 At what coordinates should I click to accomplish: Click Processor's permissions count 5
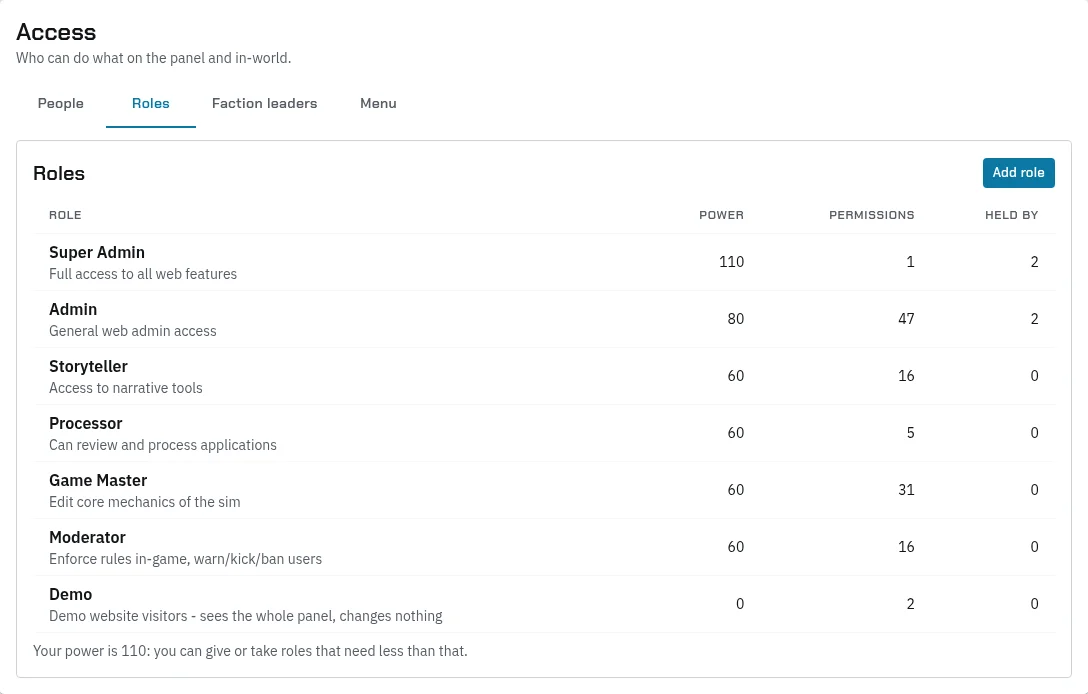(x=910, y=432)
